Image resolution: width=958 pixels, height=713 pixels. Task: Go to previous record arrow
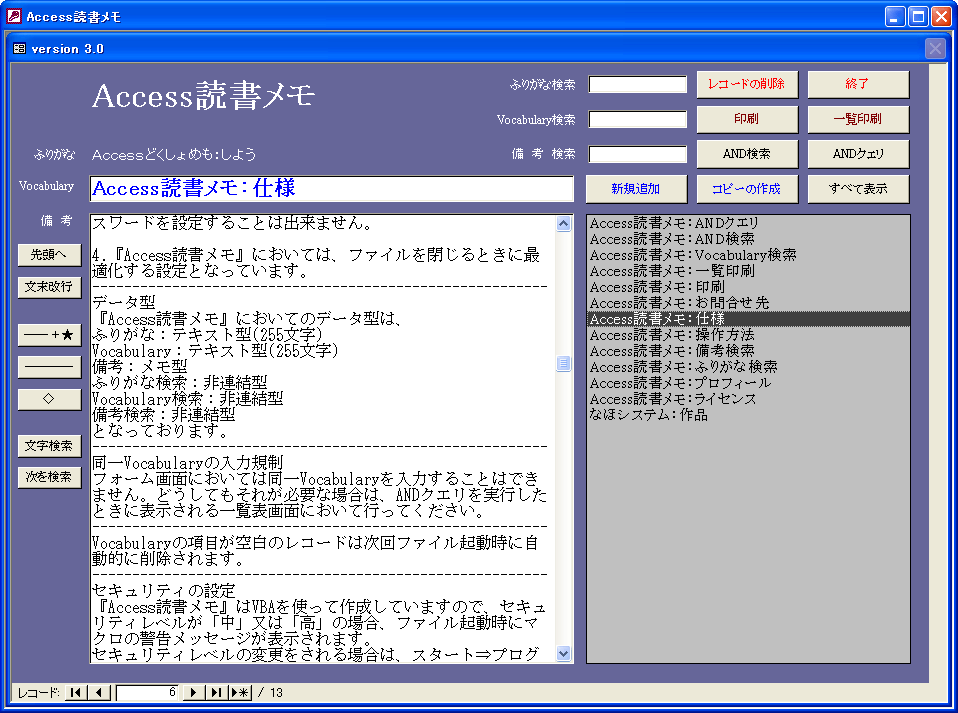[x=99, y=692]
